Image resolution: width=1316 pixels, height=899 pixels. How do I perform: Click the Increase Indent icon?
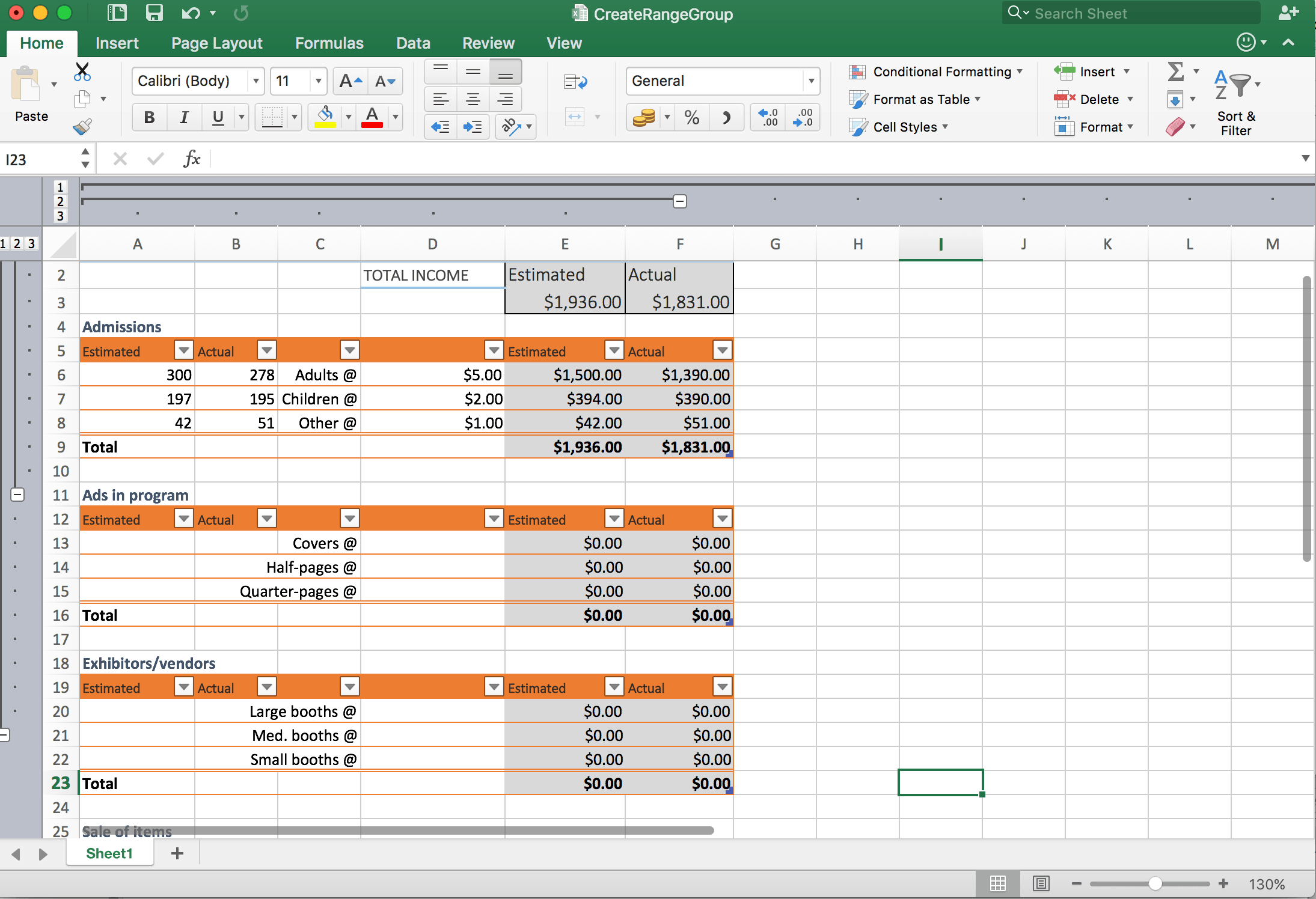[473, 127]
